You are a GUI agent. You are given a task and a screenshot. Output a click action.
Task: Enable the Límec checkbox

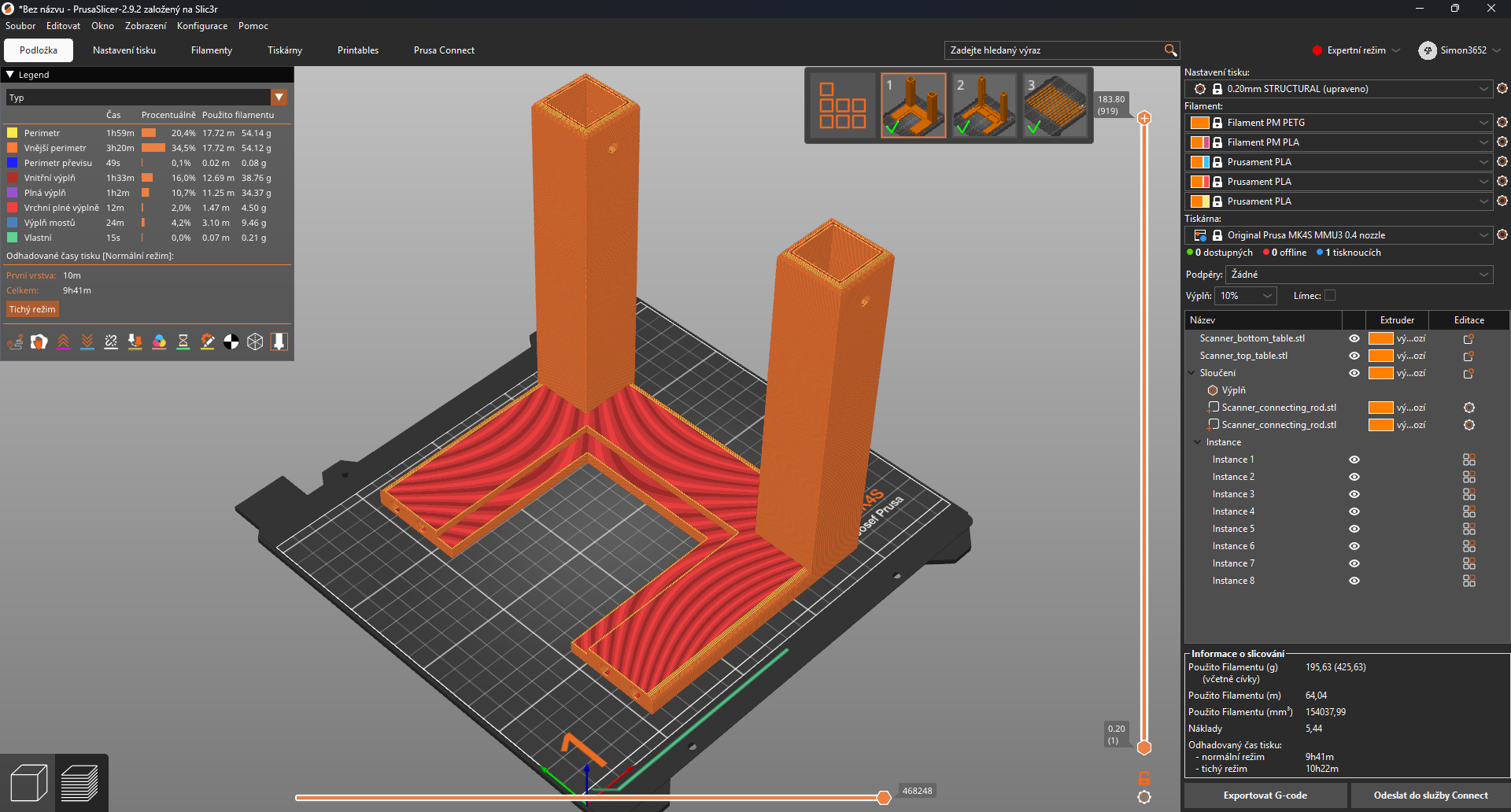point(1330,296)
